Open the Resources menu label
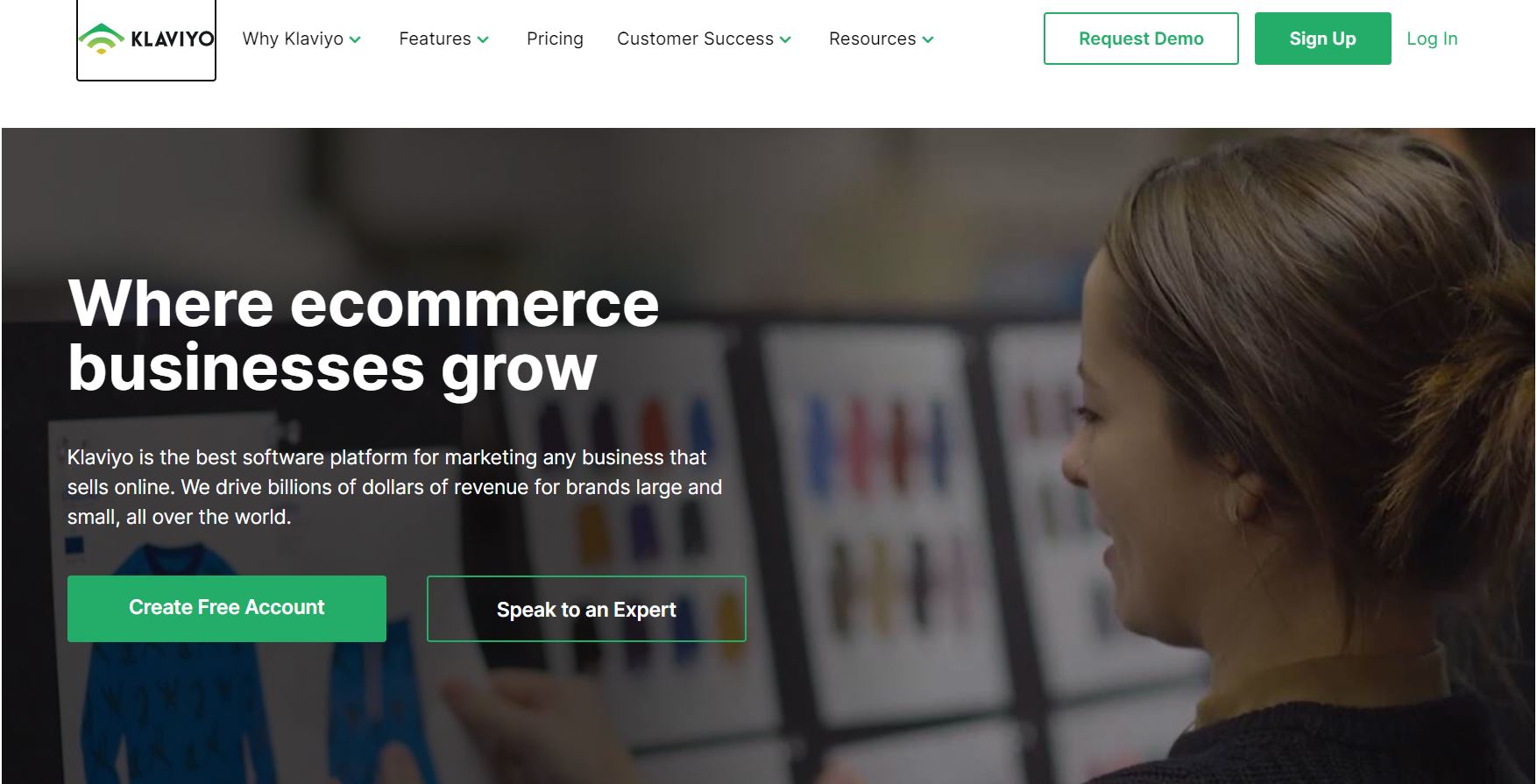 point(872,39)
